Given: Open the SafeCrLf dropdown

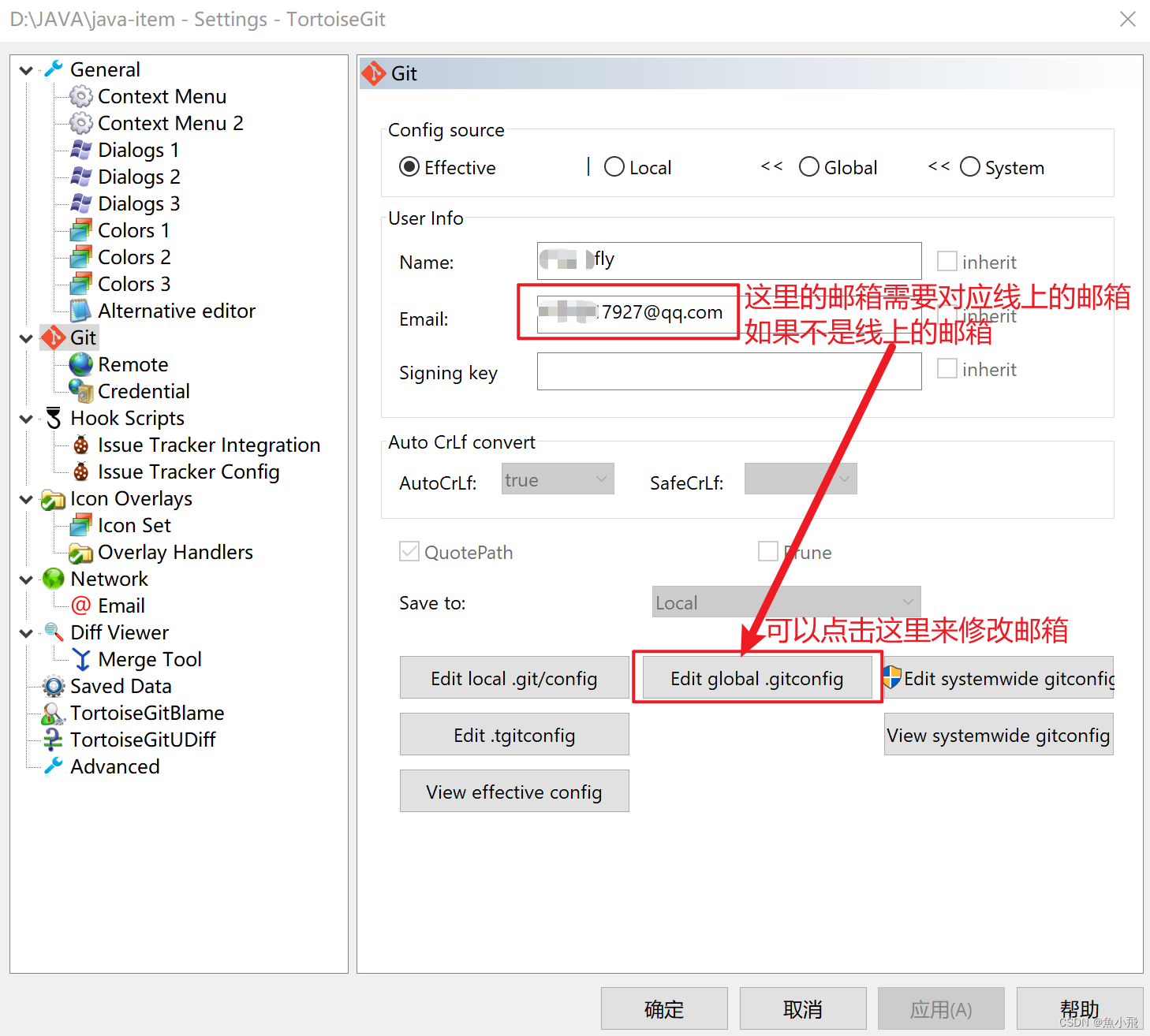Looking at the screenshot, I should pyautogui.click(x=801, y=479).
